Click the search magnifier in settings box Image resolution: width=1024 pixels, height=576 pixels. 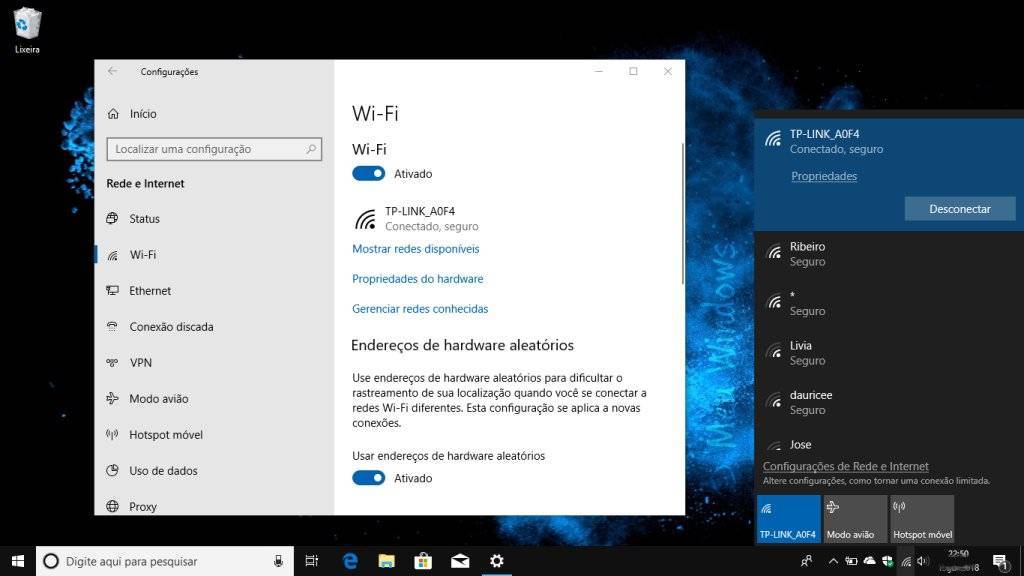[311, 149]
